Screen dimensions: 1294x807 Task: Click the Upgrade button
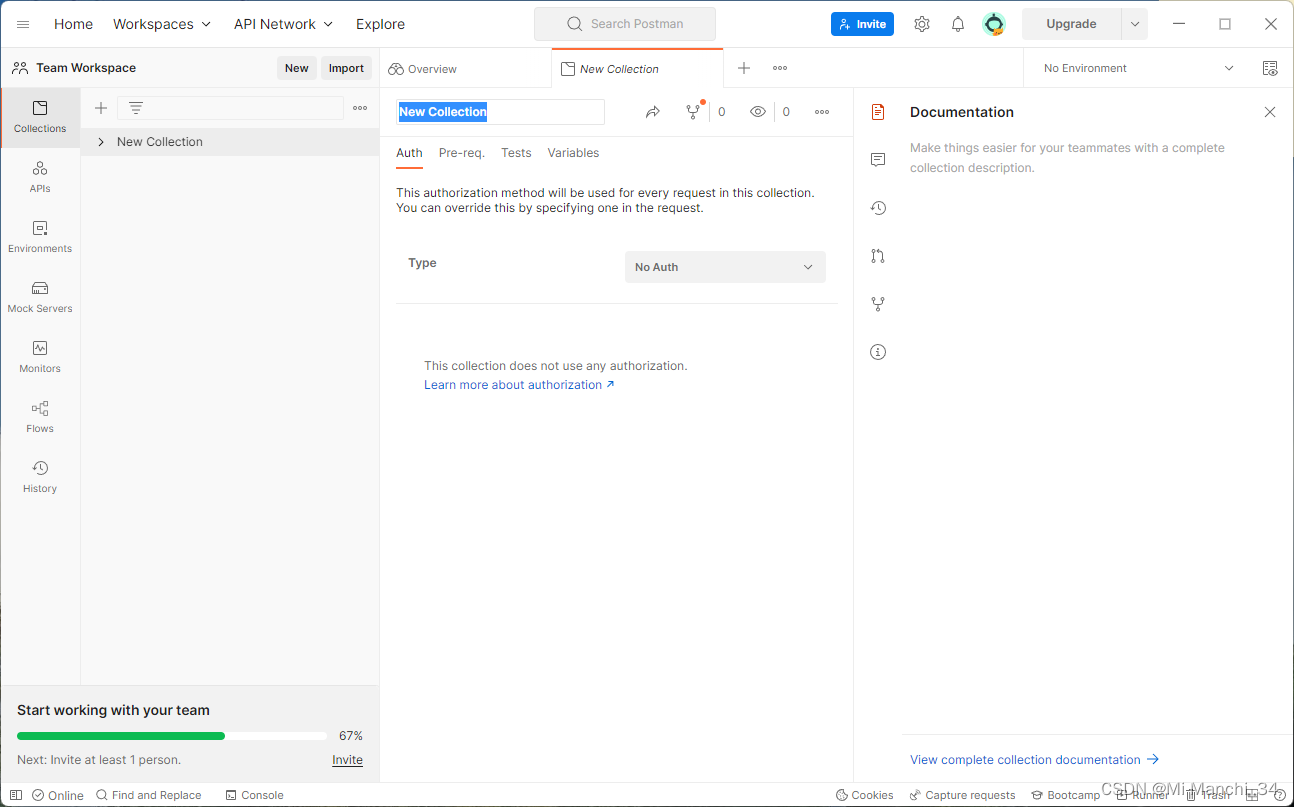click(x=1071, y=24)
